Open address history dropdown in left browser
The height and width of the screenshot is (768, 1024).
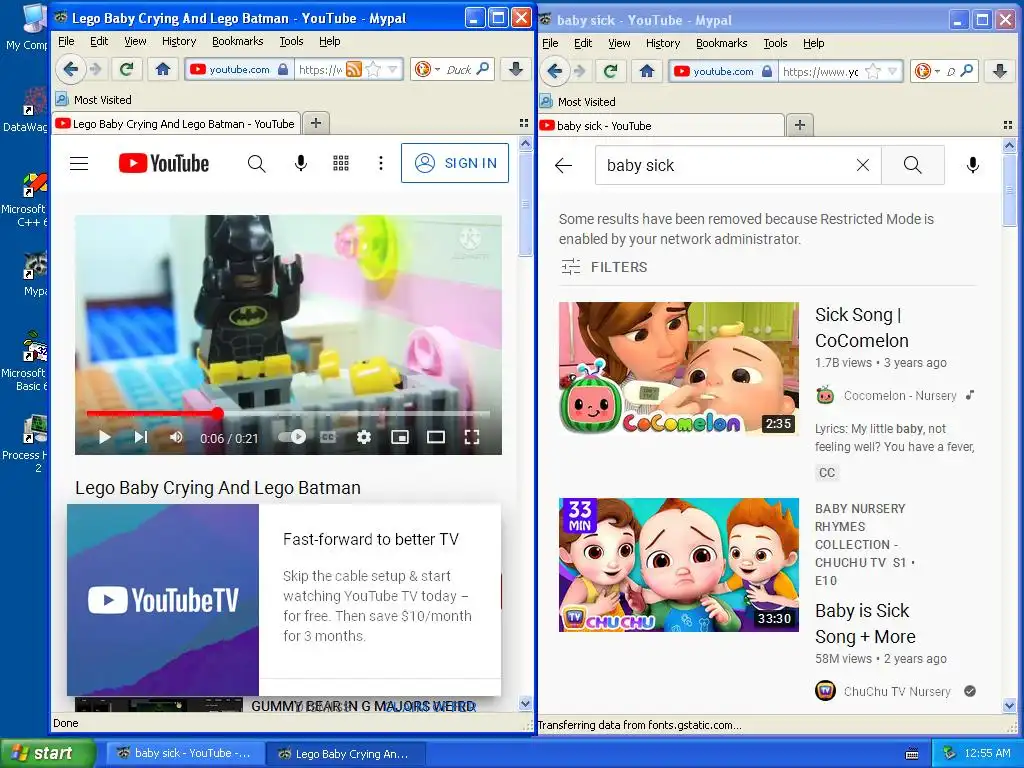392,69
